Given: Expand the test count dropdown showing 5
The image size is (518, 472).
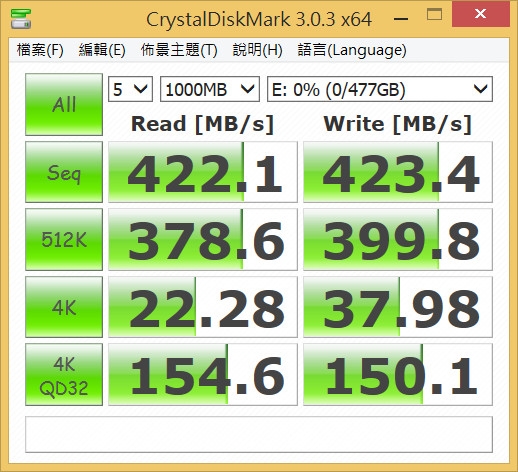Looking at the screenshot, I should [x=130, y=89].
